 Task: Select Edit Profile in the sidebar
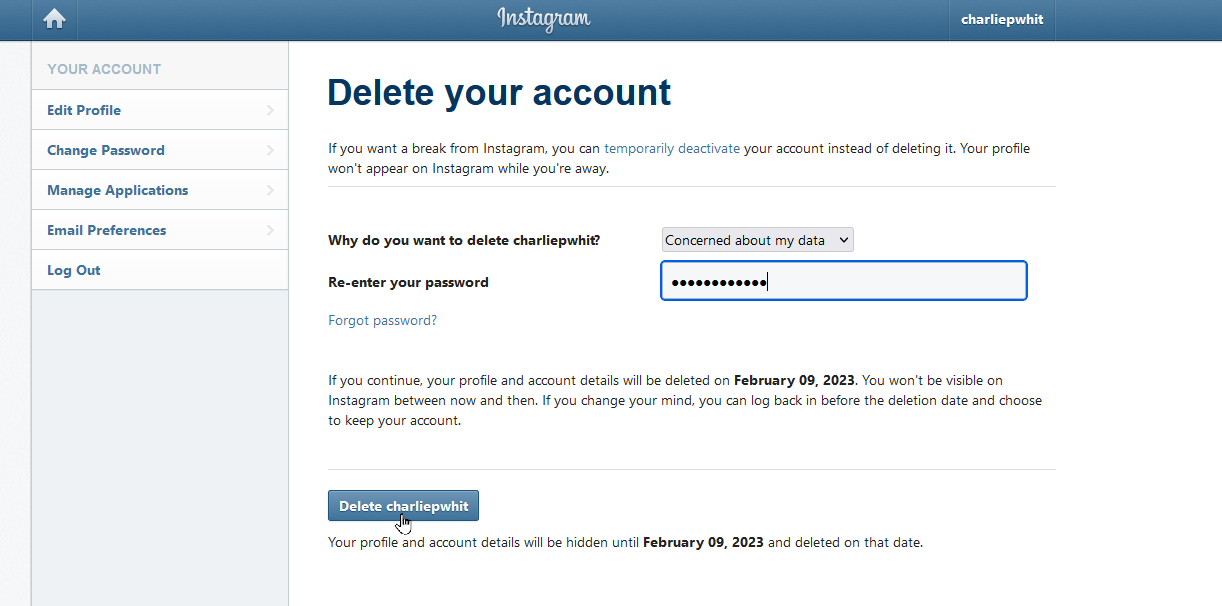[x=84, y=109]
